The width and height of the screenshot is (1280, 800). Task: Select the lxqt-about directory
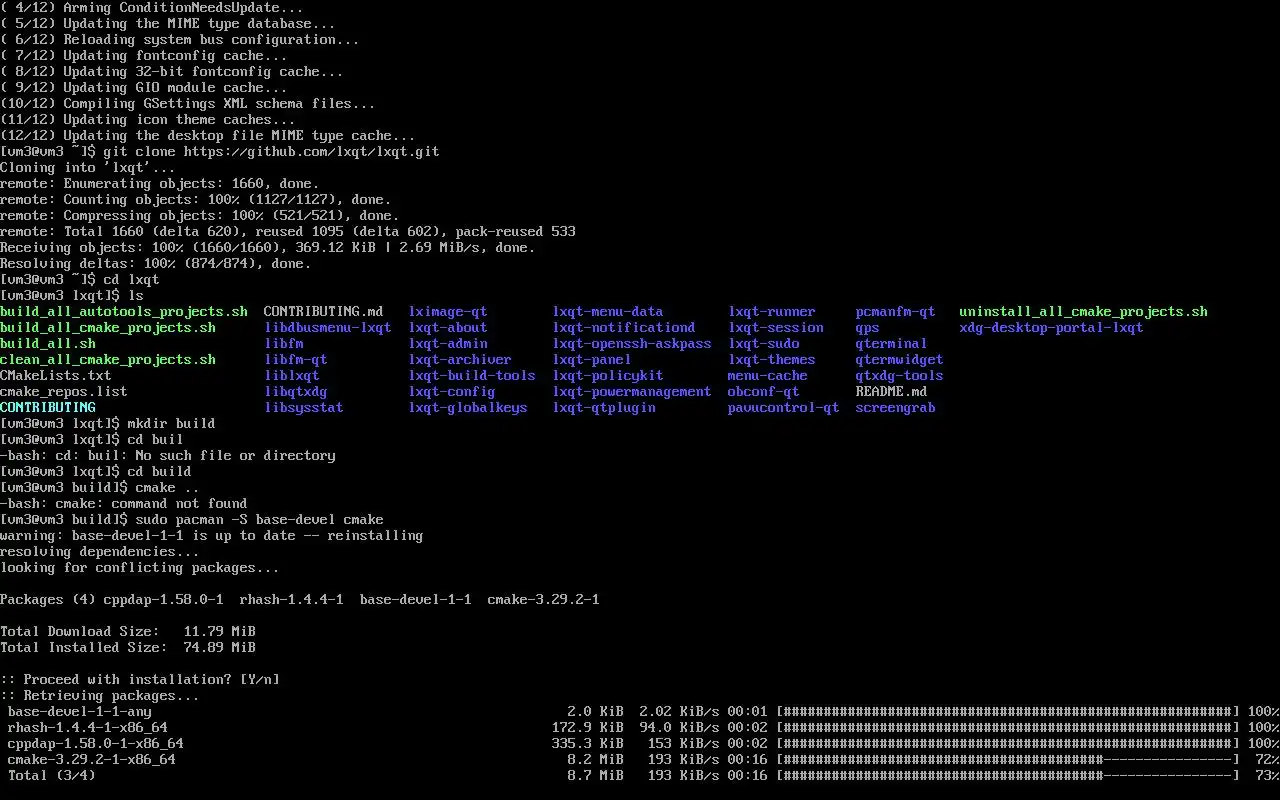pyautogui.click(x=448, y=328)
